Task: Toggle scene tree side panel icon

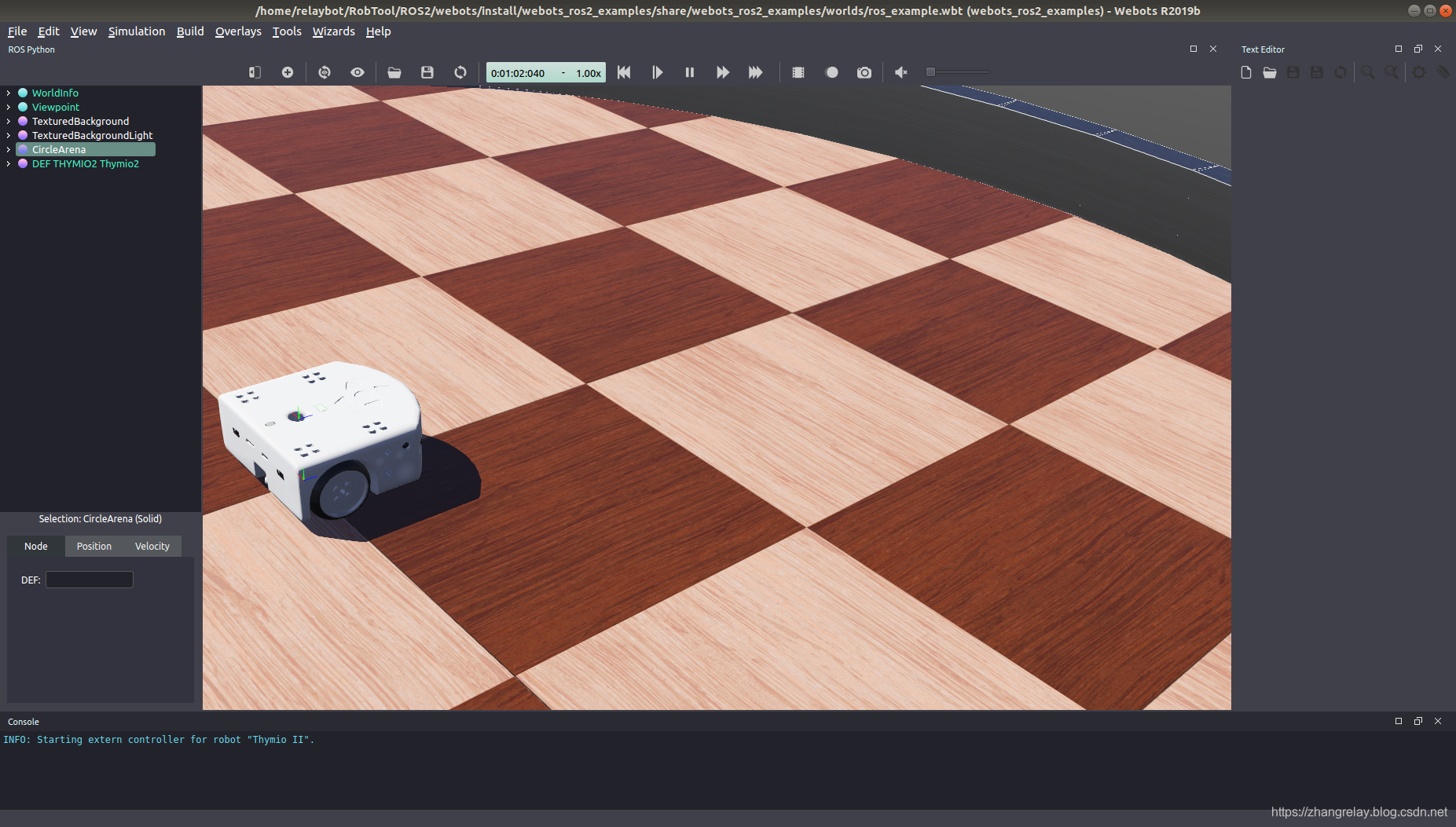Action: [x=255, y=72]
